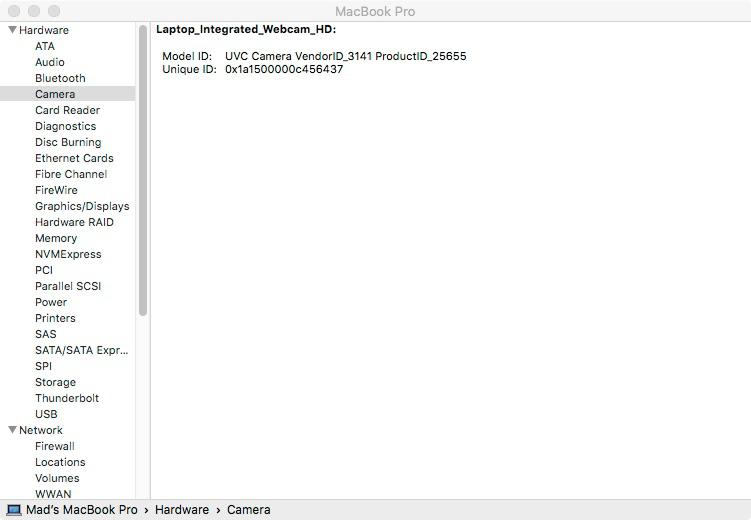Image resolution: width=751 pixels, height=520 pixels.
Task: Select SAS in the sidebar
Action: tap(46, 334)
